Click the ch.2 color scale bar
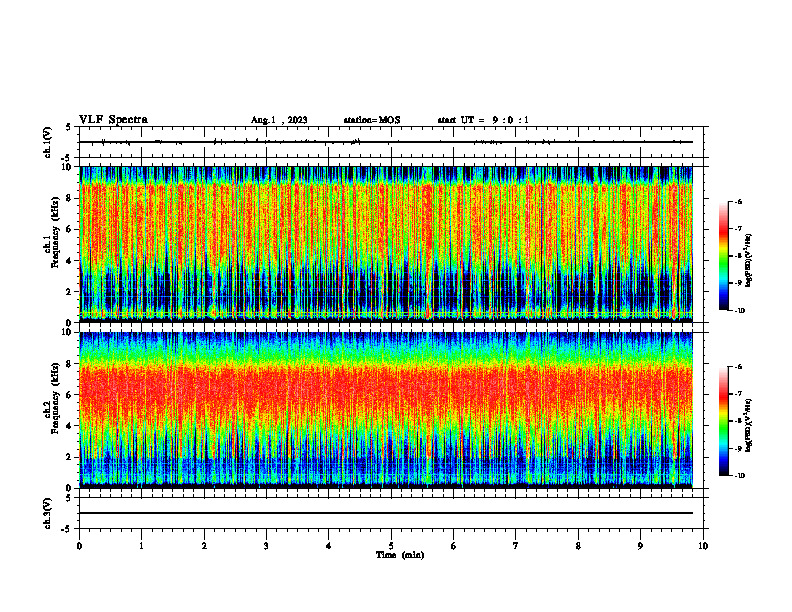 (723, 421)
